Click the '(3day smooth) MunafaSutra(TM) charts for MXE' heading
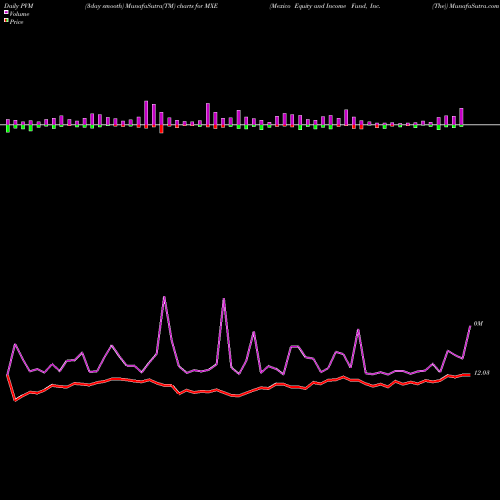The height and width of the screenshot is (500, 500). point(151,6)
